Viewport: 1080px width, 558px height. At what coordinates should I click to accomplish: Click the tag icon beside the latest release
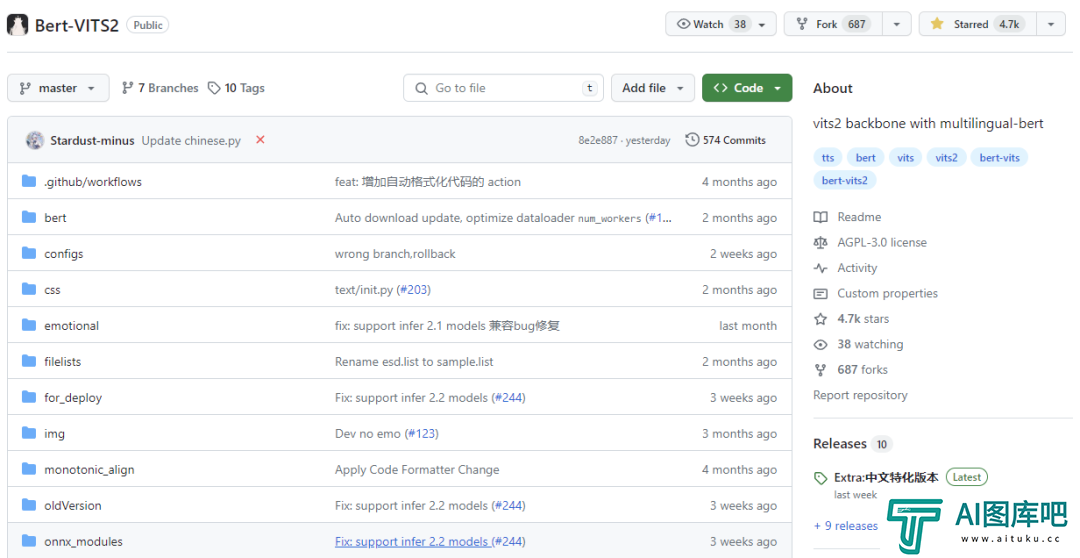[820, 478]
